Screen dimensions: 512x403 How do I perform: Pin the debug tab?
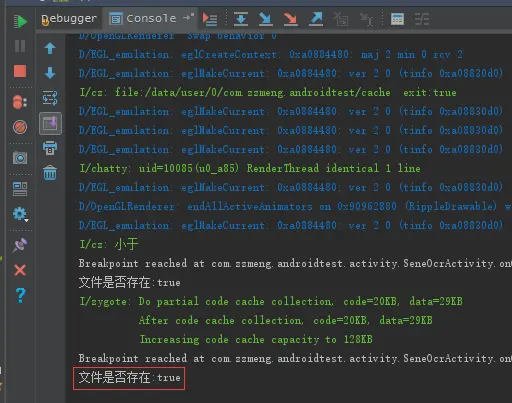point(20,245)
